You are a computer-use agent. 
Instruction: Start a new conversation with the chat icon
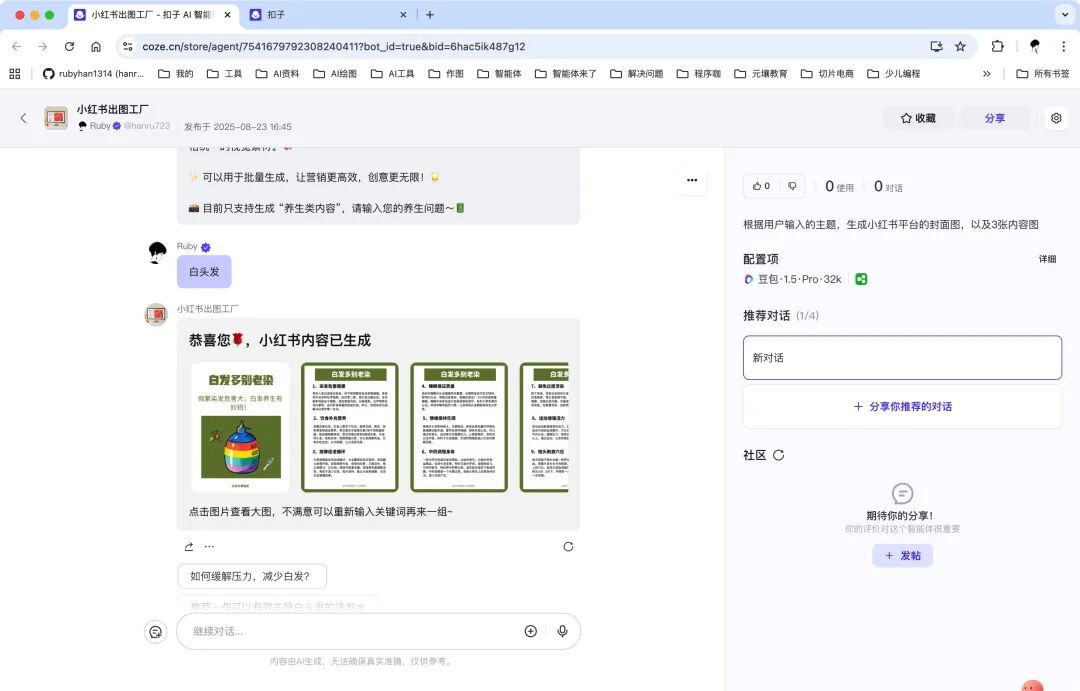point(155,631)
